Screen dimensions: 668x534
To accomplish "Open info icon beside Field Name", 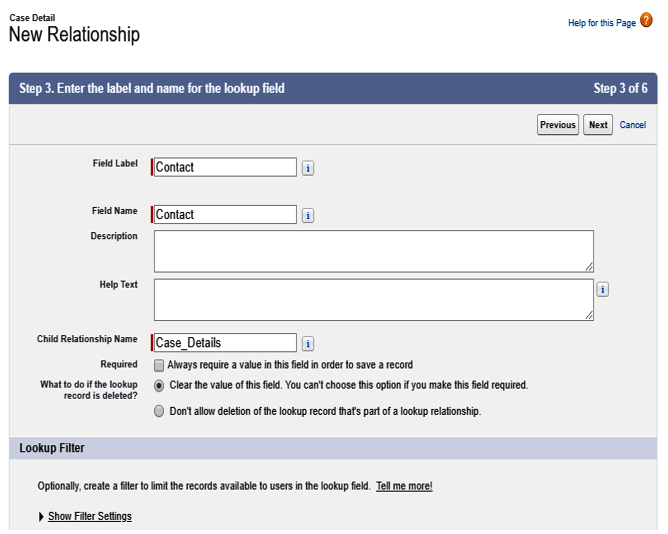I will pyautogui.click(x=308, y=215).
